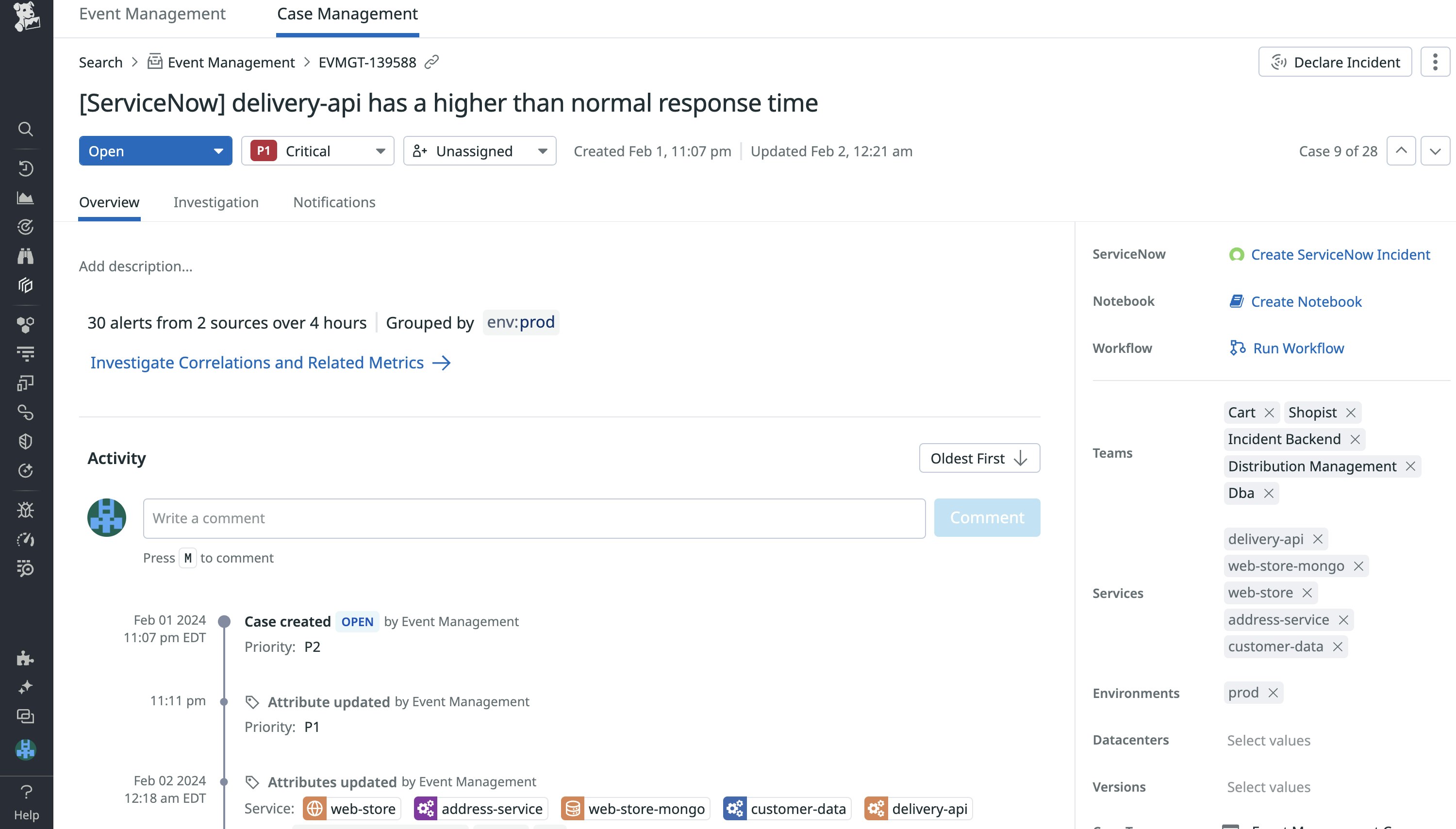Click the Comment button
The width and height of the screenshot is (1456, 829).
pyautogui.click(x=987, y=517)
